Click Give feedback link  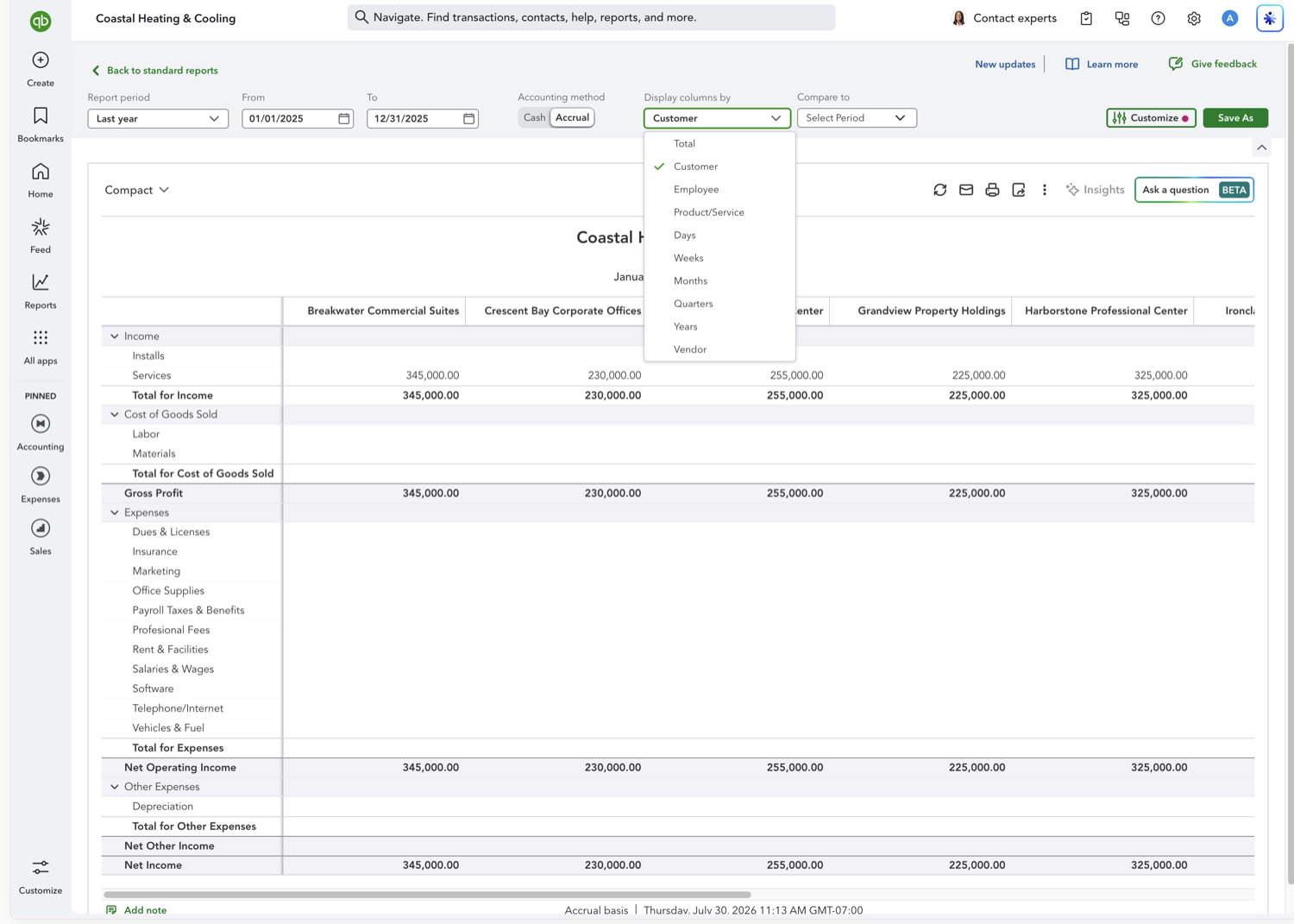coord(1212,64)
